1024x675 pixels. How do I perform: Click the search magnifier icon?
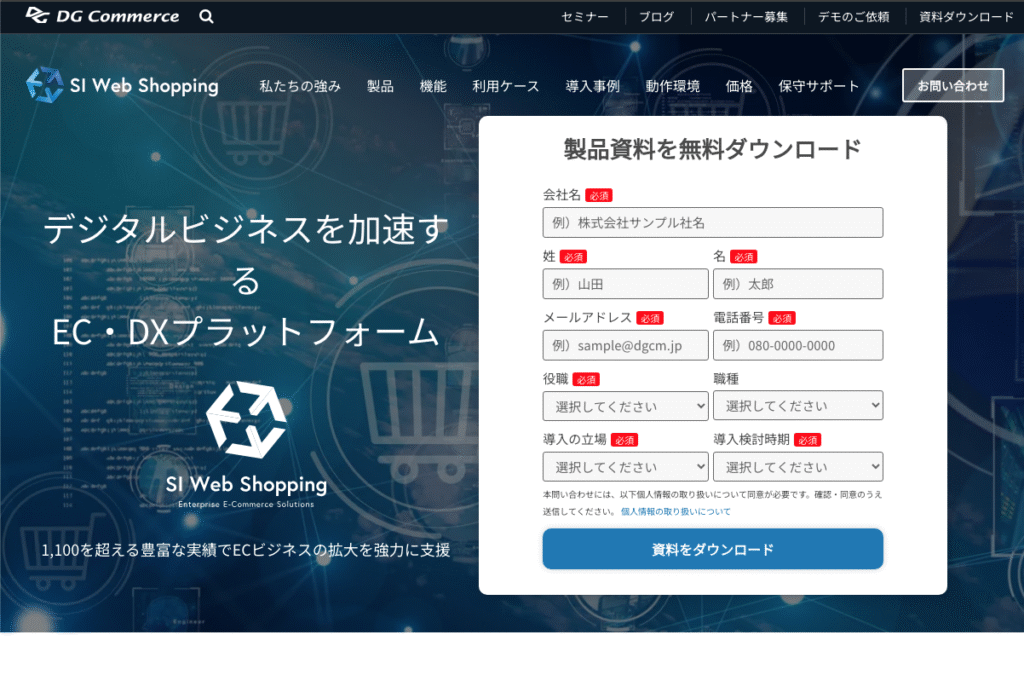(206, 16)
